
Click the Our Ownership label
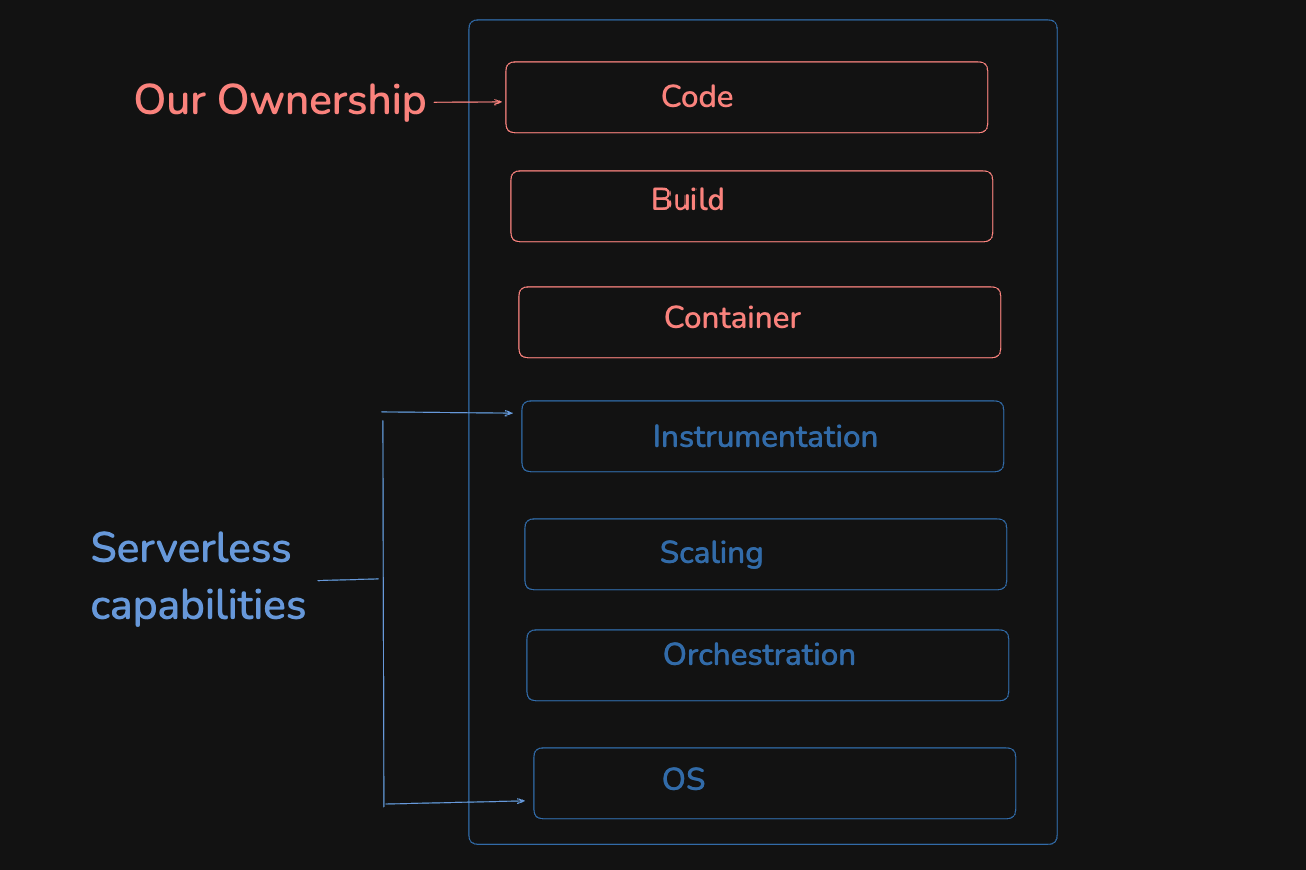[x=280, y=99]
